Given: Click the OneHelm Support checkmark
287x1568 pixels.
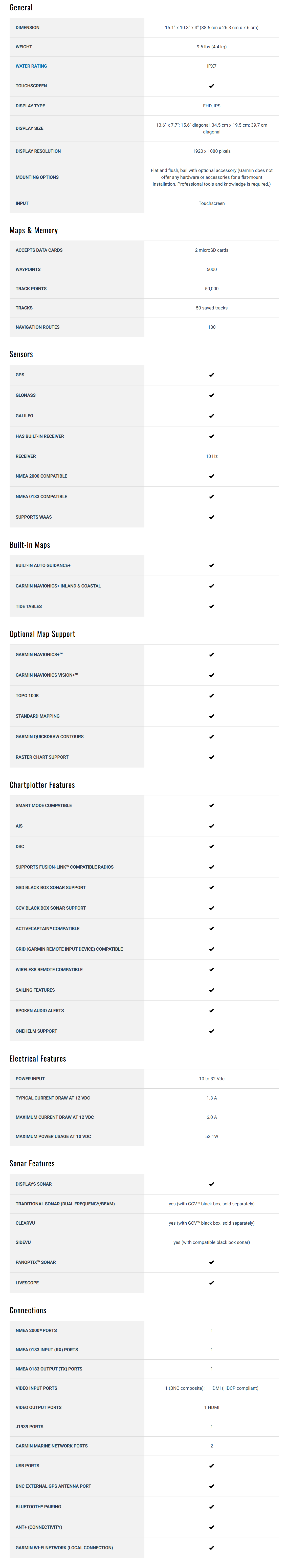Looking at the screenshot, I should click(x=212, y=1031).
